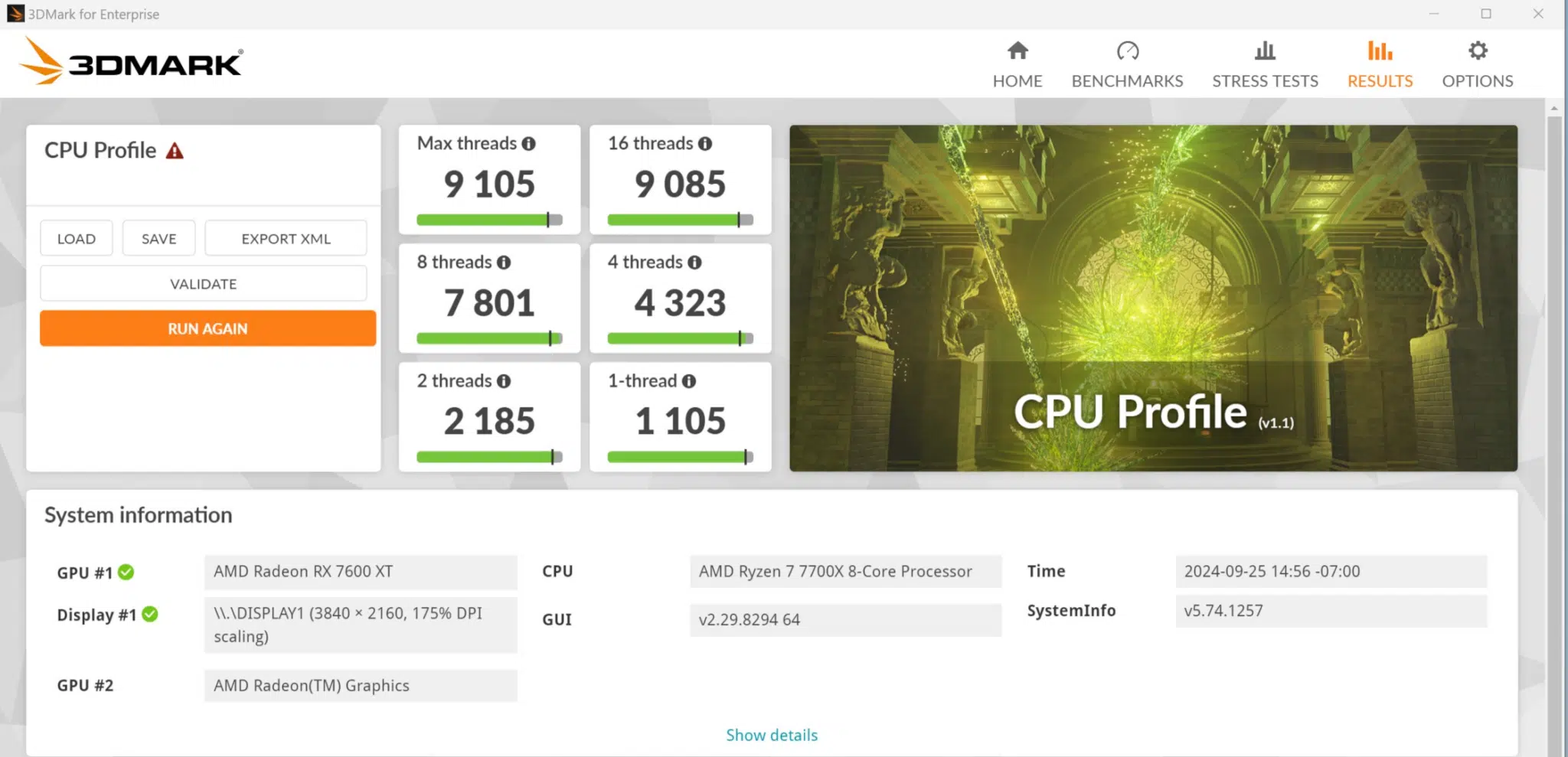Click the info icon beside 1-thread
Screen dimensions: 1568x757
point(689,381)
